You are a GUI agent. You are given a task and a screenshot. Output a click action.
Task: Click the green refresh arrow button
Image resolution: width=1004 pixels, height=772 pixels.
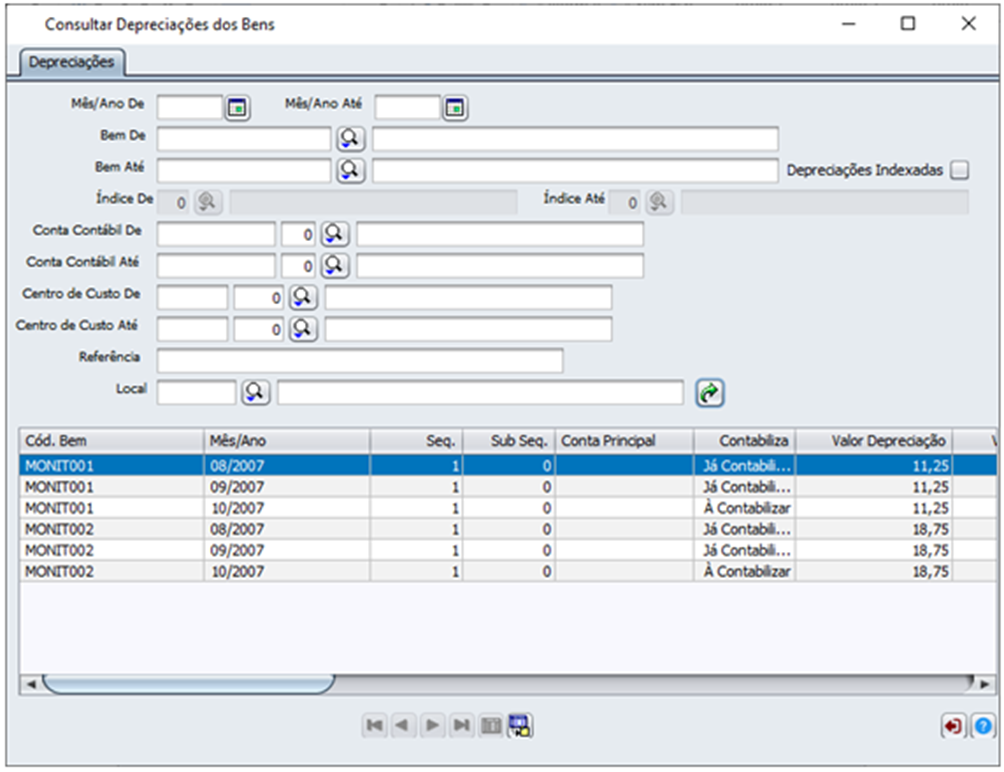[x=709, y=392]
